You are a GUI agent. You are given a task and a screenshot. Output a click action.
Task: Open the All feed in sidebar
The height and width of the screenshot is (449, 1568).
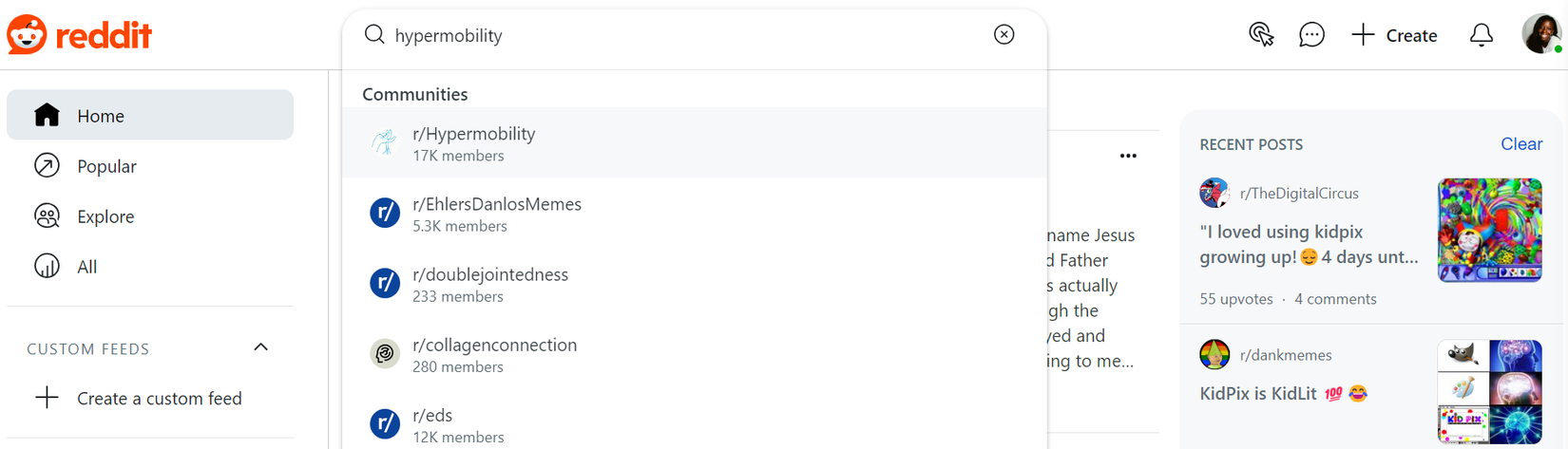pos(150,267)
